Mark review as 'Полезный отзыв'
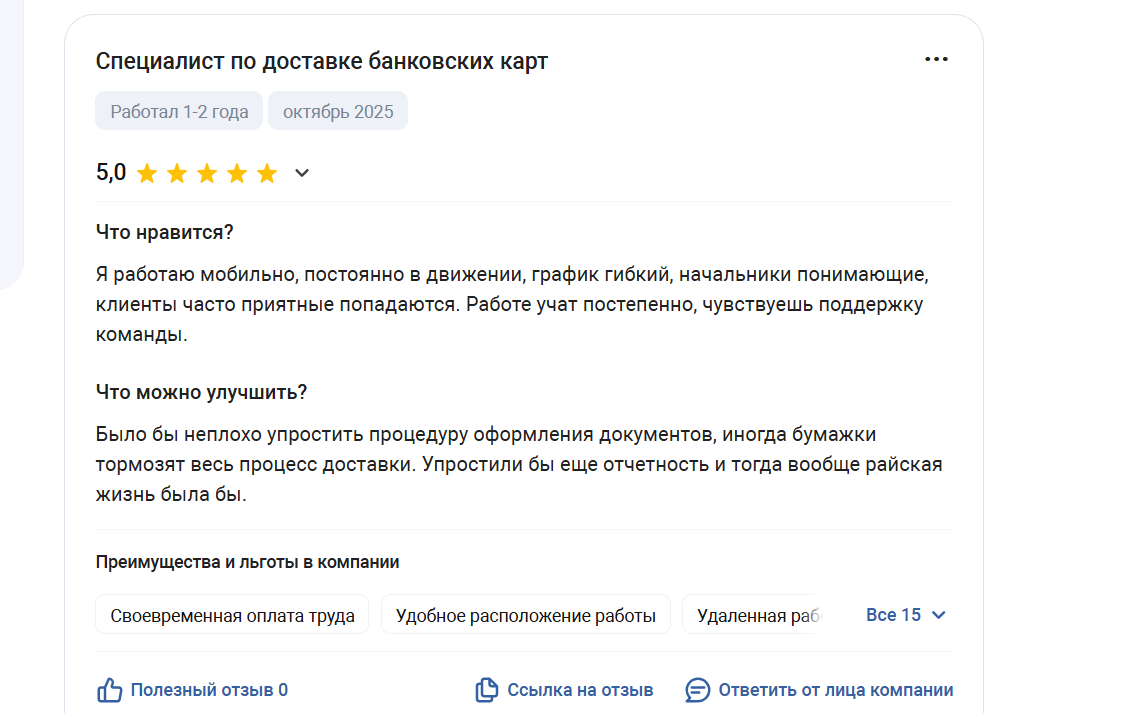The height and width of the screenshot is (713, 1148). click(208, 690)
